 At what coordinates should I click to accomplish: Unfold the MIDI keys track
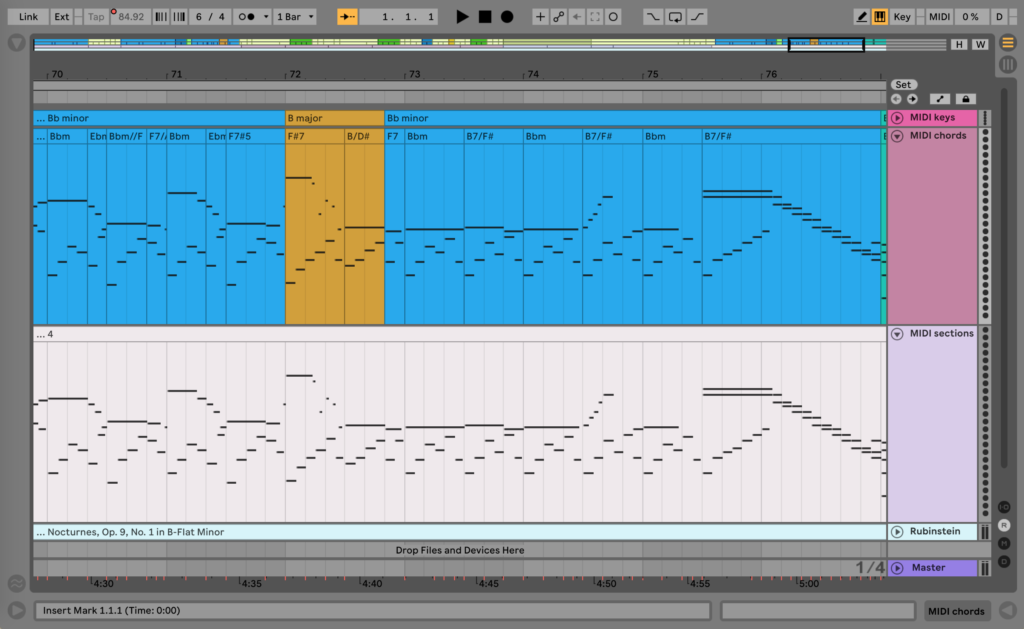click(x=897, y=118)
